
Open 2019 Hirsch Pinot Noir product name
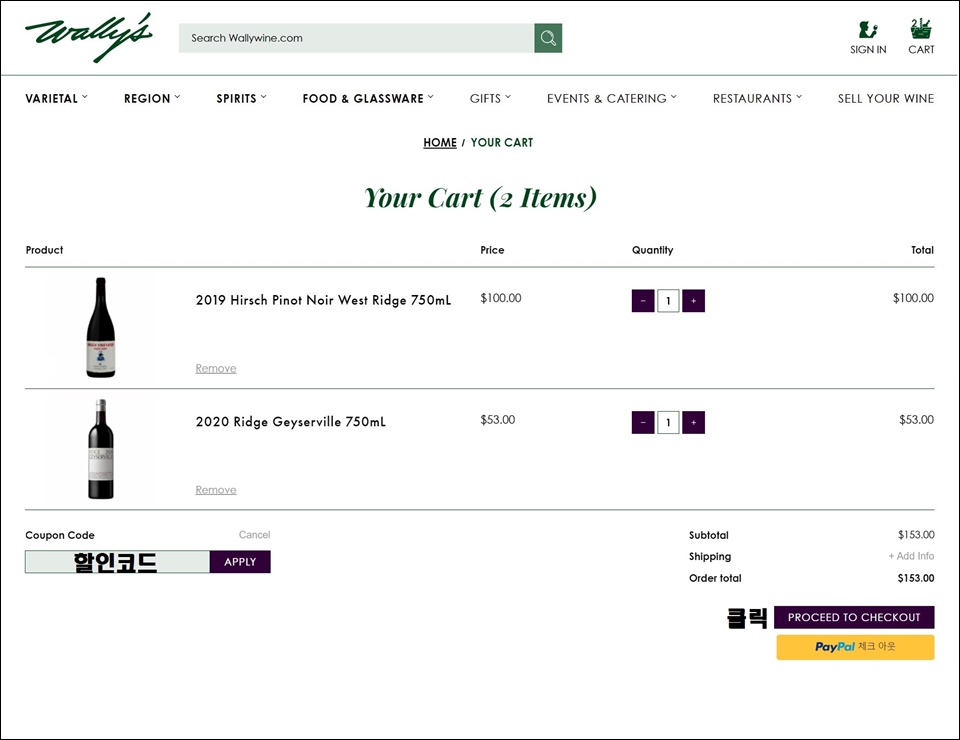(323, 300)
